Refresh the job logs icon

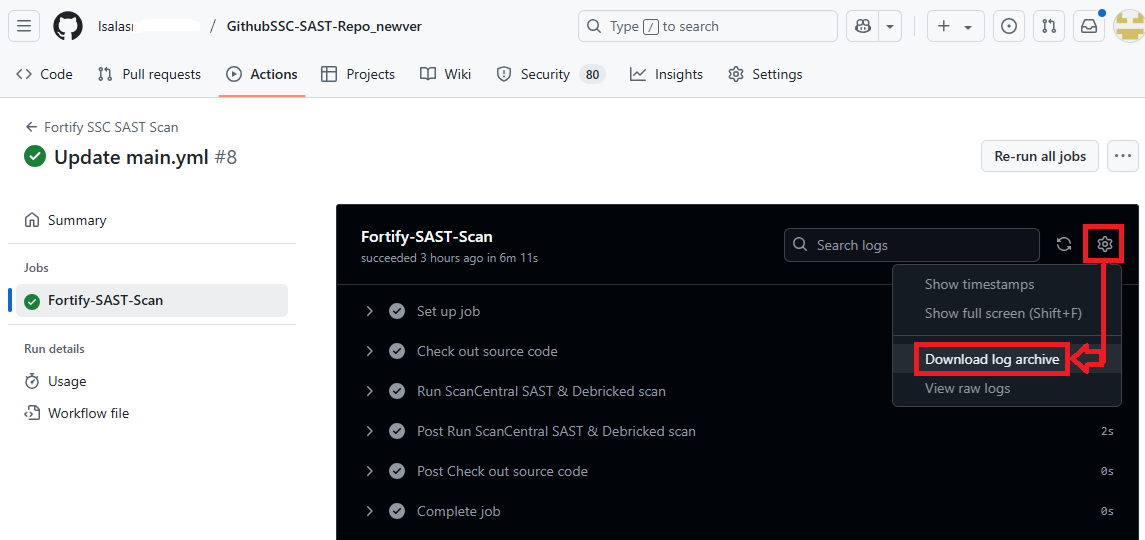tap(1064, 245)
